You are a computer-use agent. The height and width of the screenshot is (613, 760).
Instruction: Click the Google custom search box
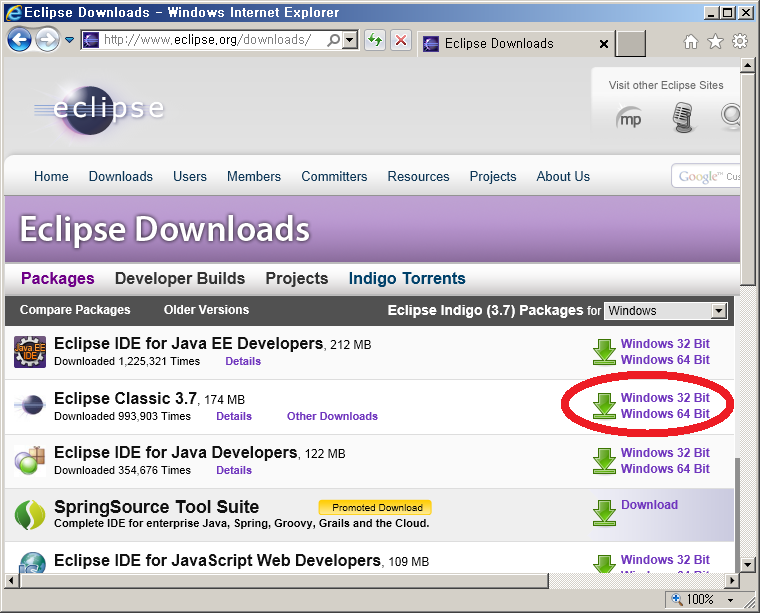tap(706, 176)
